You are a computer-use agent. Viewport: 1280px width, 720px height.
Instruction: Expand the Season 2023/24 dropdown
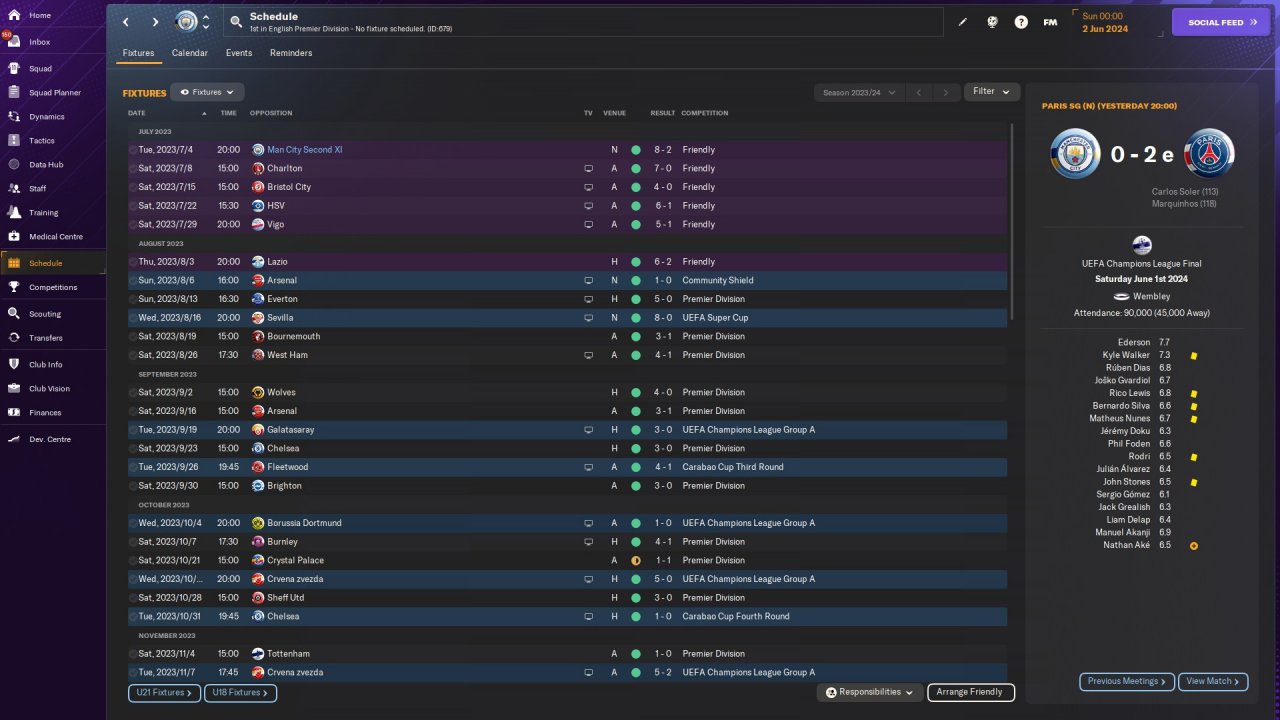(x=858, y=92)
